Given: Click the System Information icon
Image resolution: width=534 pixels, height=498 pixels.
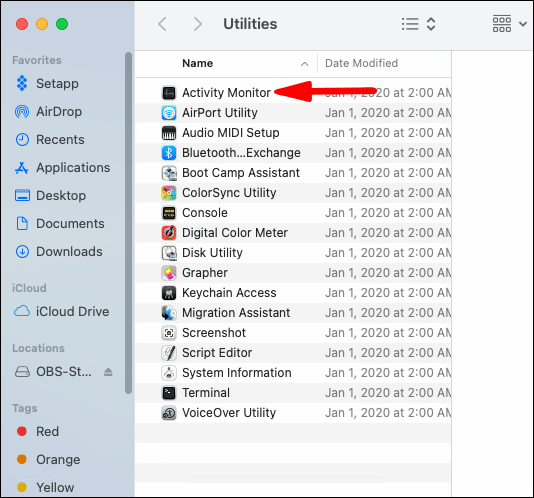Looking at the screenshot, I should [x=169, y=373].
